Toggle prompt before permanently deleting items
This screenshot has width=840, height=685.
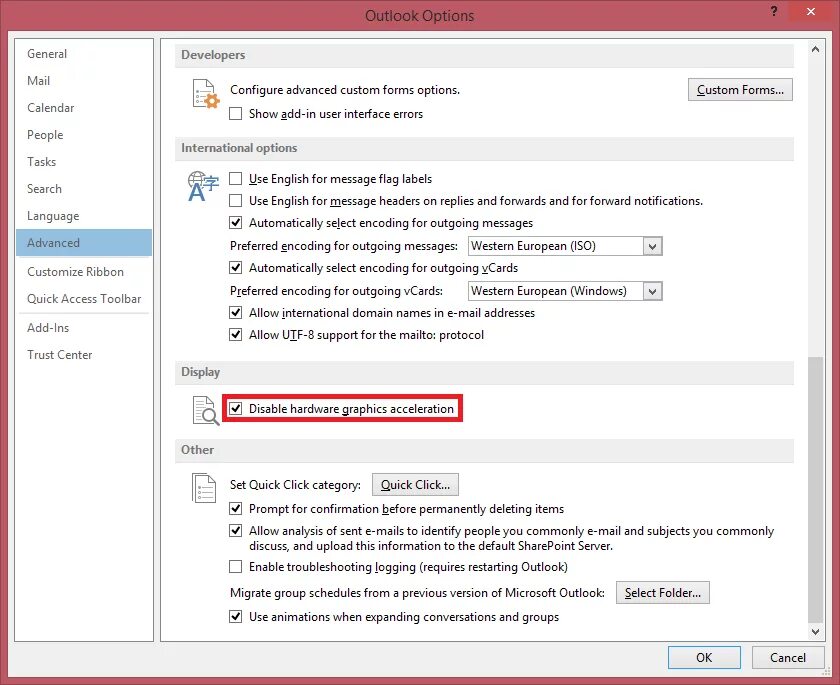coord(235,508)
